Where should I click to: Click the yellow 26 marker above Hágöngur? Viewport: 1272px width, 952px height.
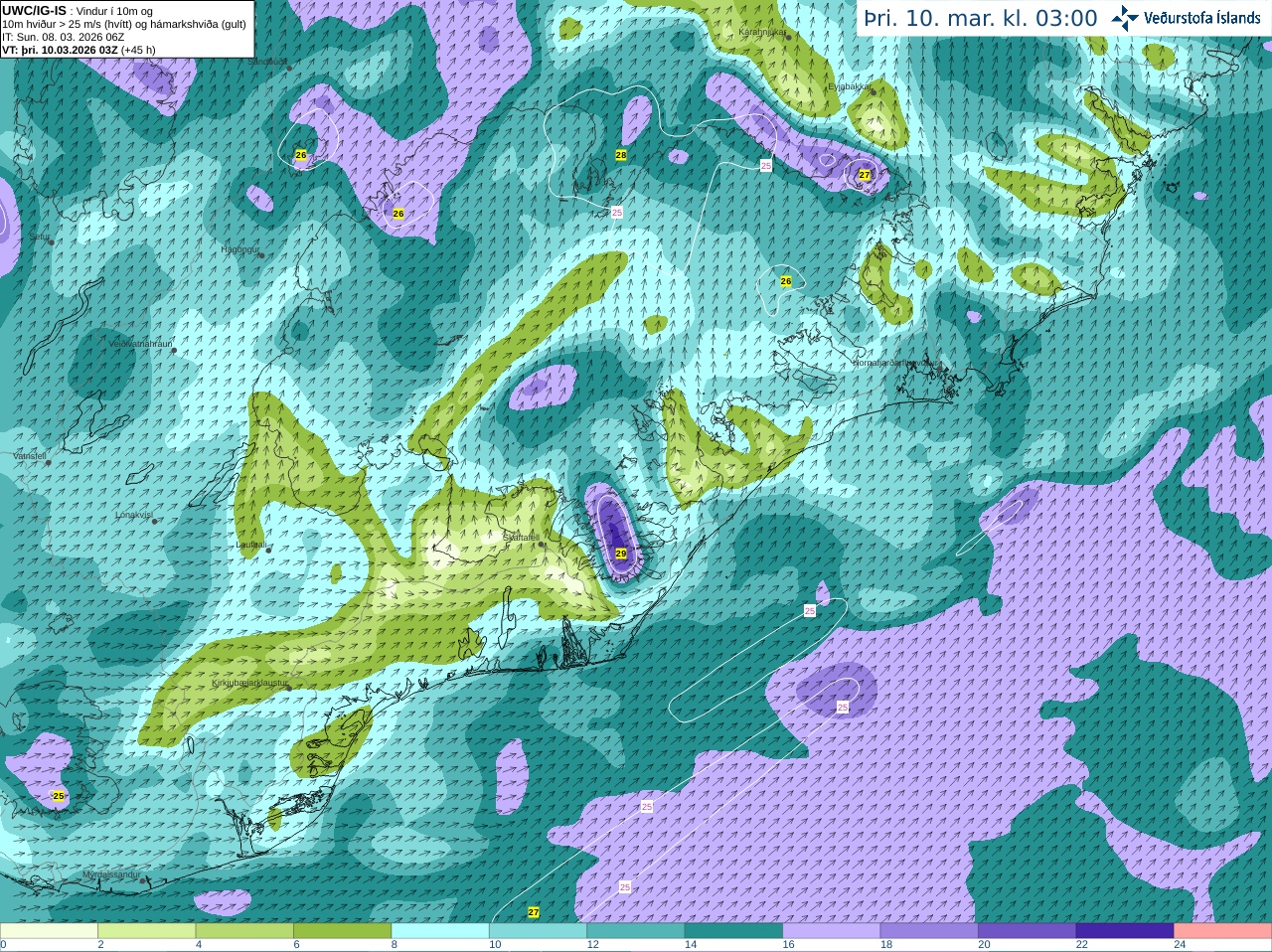(x=398, y=214)
